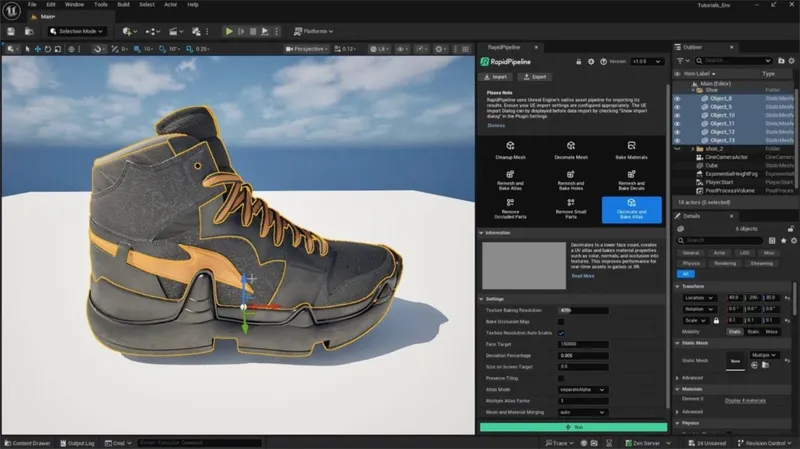The image size is (800, 449).
Task: Open the Selection Mode dropdown
Action: click(77, 31)
